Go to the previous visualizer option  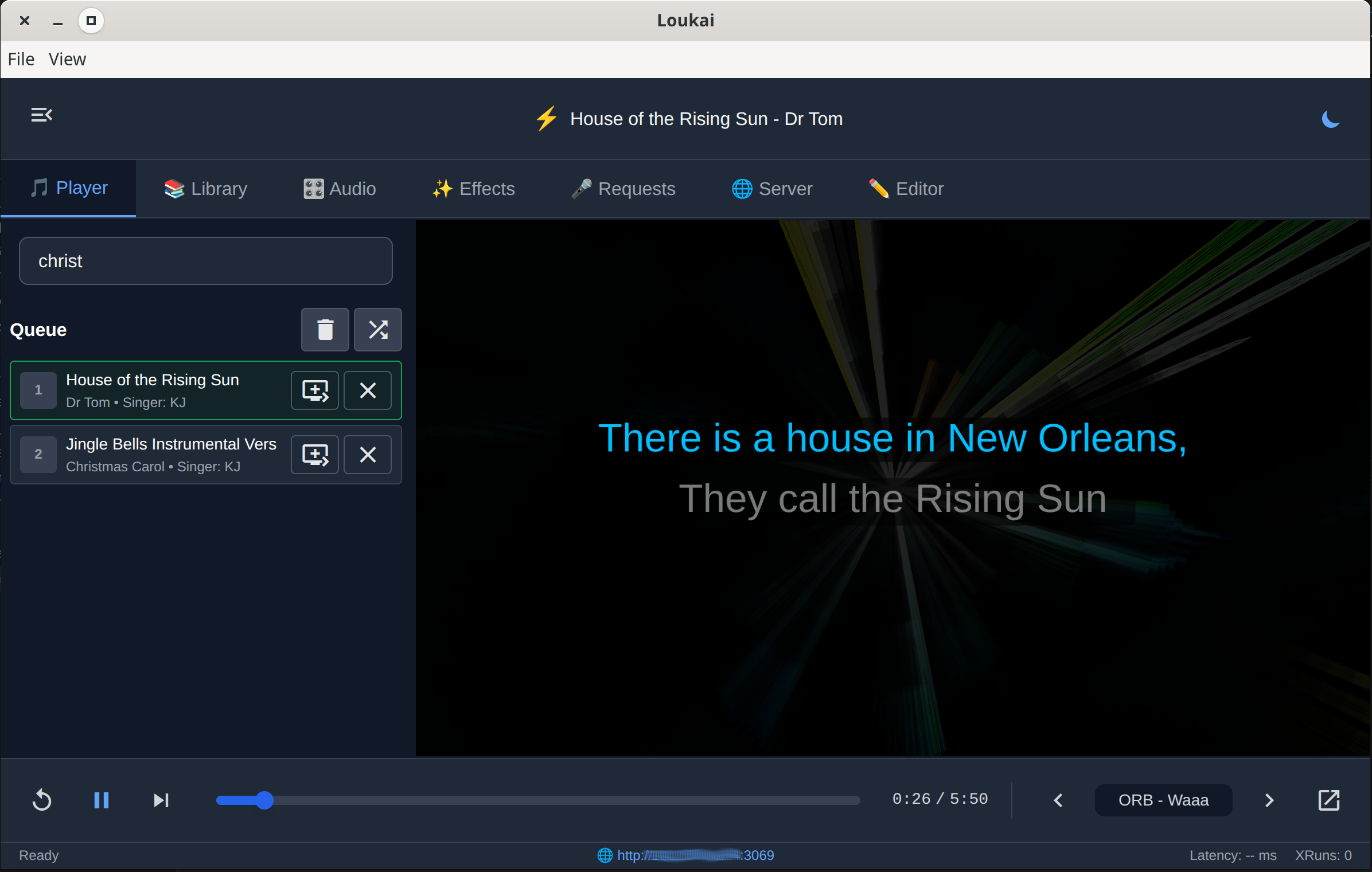pyautogui.click(x=1057, y=800)
